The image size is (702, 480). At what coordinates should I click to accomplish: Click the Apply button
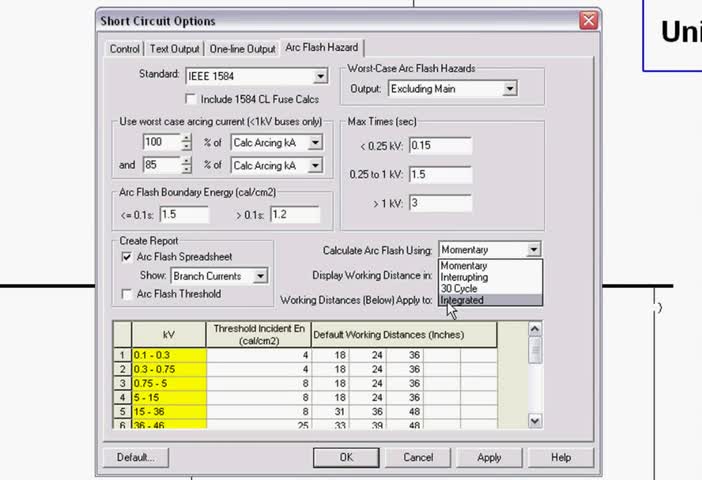pyautogui.click(x=489, y=457)
